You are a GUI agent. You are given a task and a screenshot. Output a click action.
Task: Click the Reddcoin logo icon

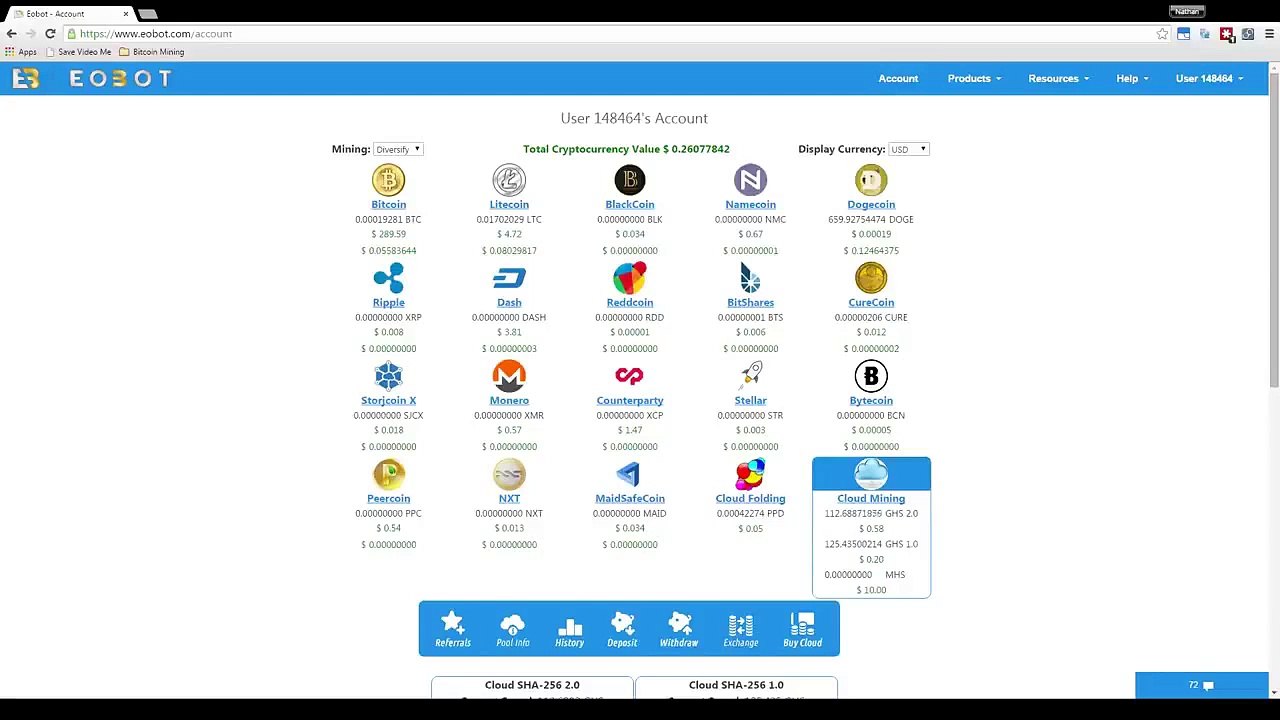click(630, 278)
